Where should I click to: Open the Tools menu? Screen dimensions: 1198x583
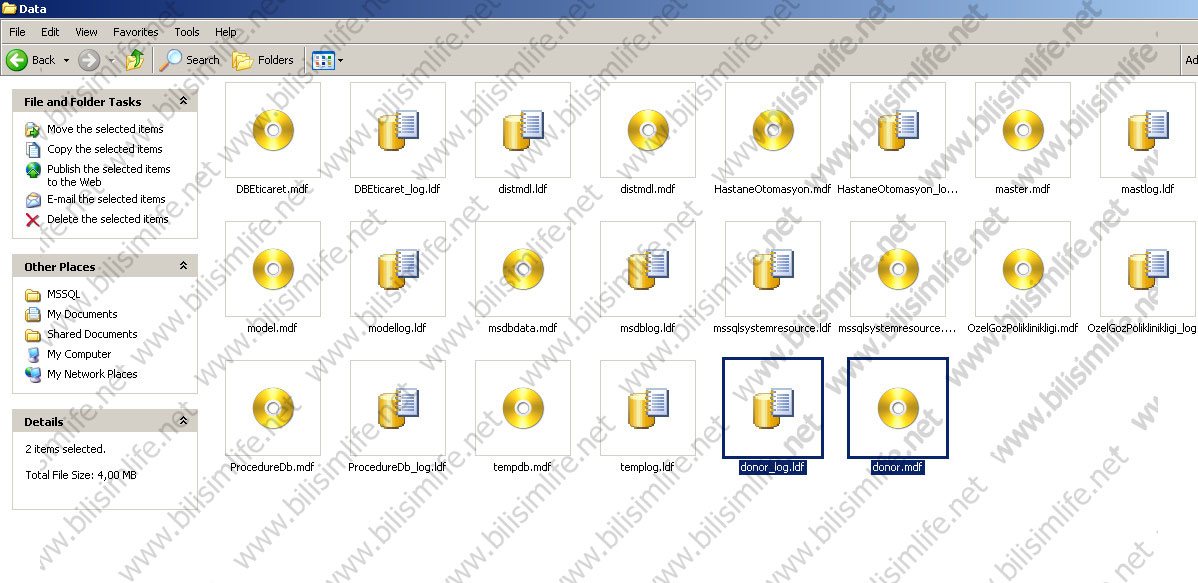[x=187, y=32]
